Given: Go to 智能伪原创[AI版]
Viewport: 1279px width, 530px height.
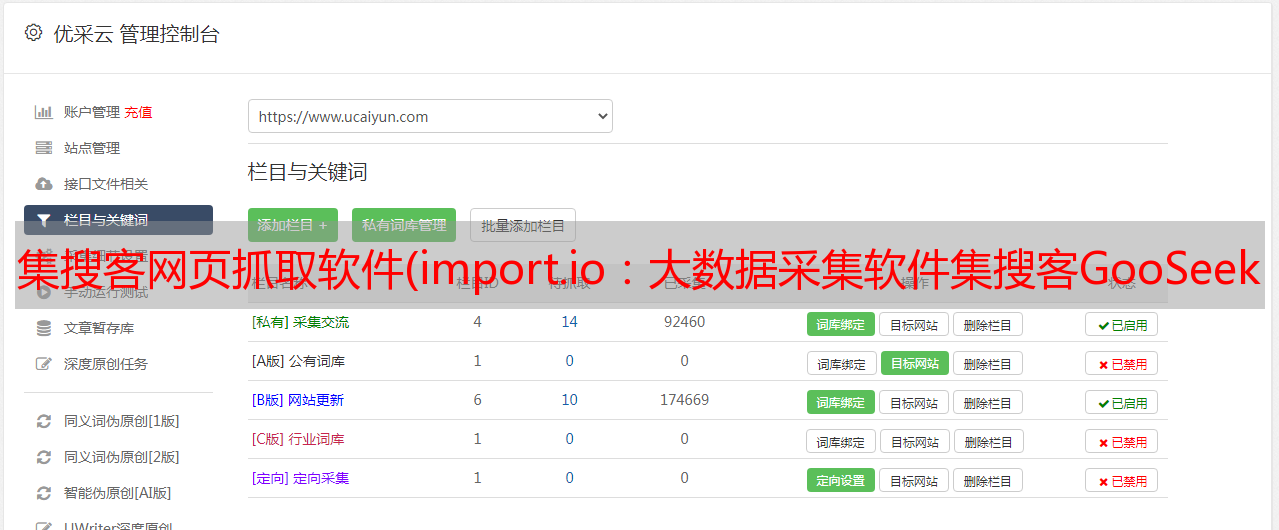Looking at the screenshot, I should [x=118, y=493].
